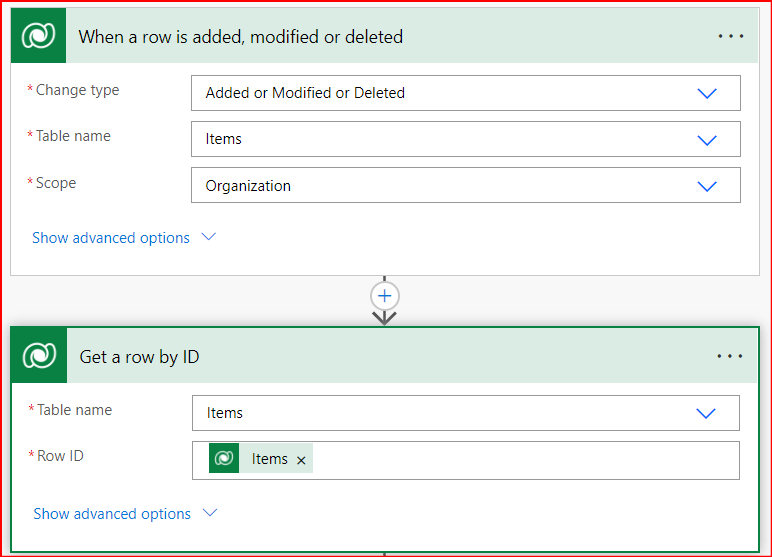
Task: Click the "Organization" value in the Scope field
Action: [248, 186]
